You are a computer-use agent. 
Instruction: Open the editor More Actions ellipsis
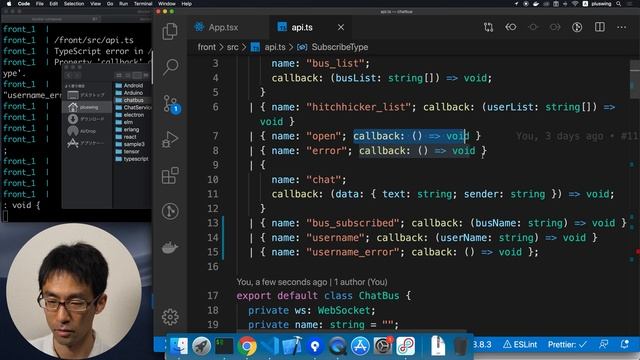pos(622,27)
